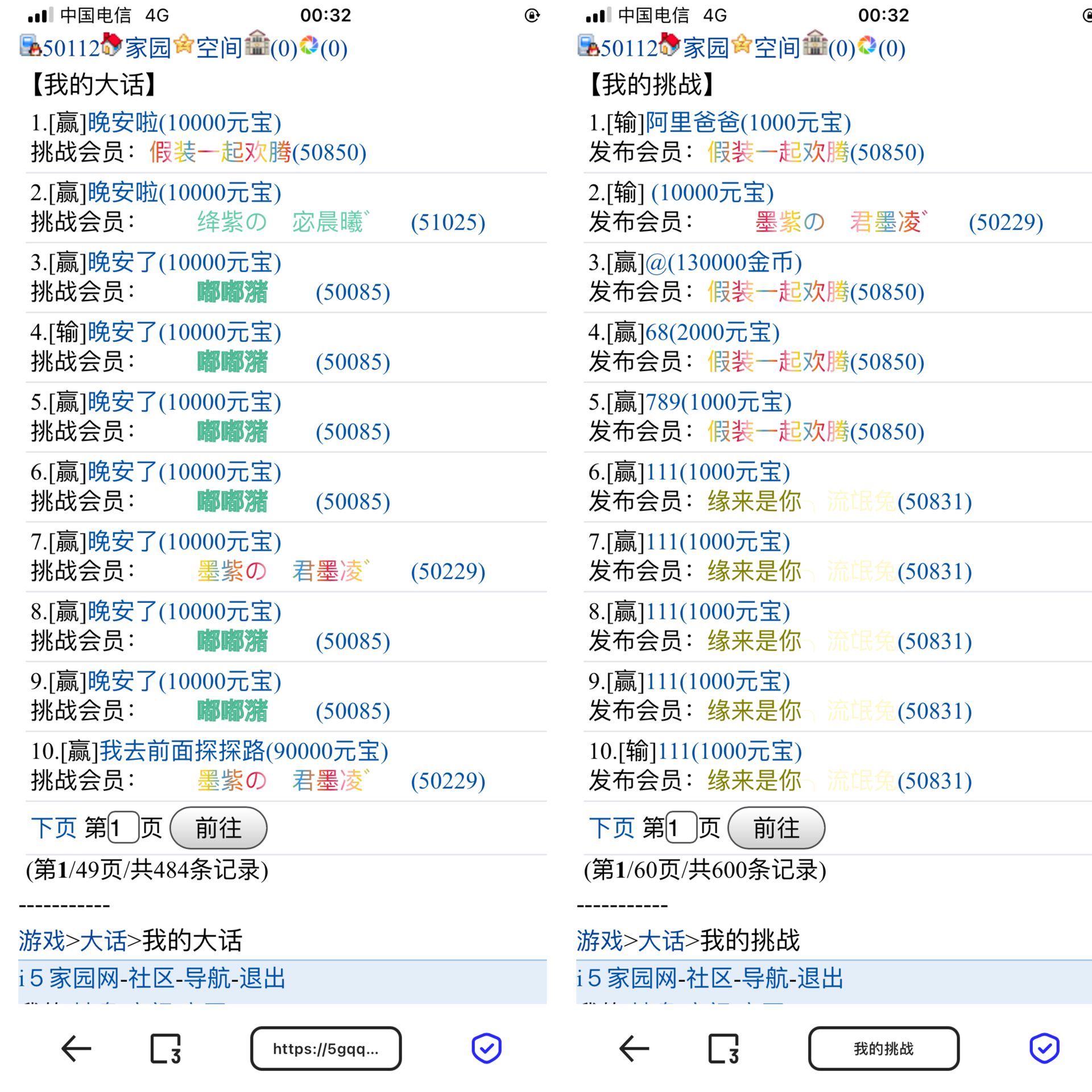Open challenge @(130000金币)
This screenshot has height=1092, width=1092.
pyautogui.click(x=724, y=263)
